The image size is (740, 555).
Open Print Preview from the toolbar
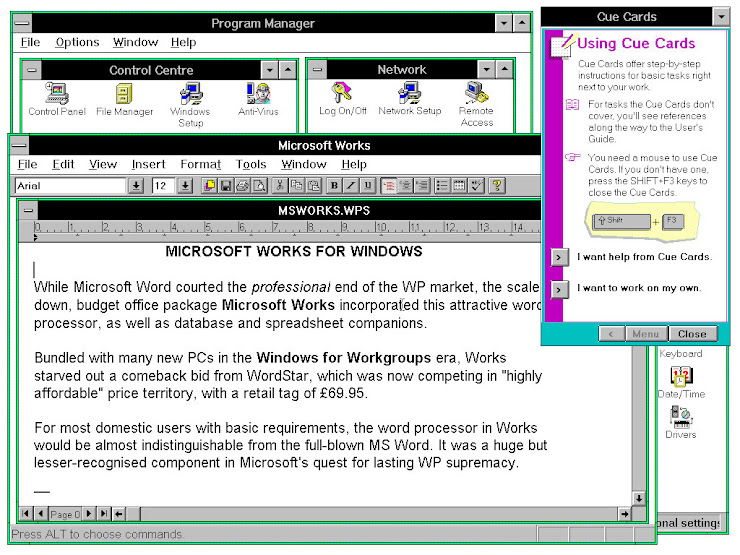[260, 185]
